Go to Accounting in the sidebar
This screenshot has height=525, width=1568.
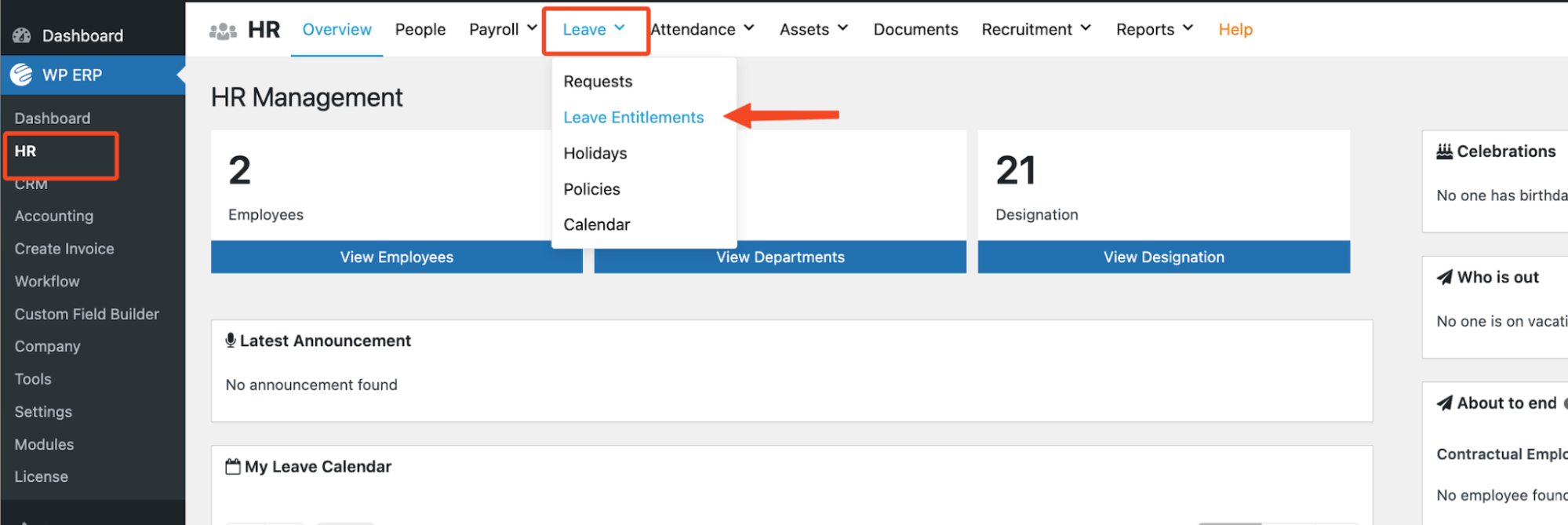[x=53, y=216]
